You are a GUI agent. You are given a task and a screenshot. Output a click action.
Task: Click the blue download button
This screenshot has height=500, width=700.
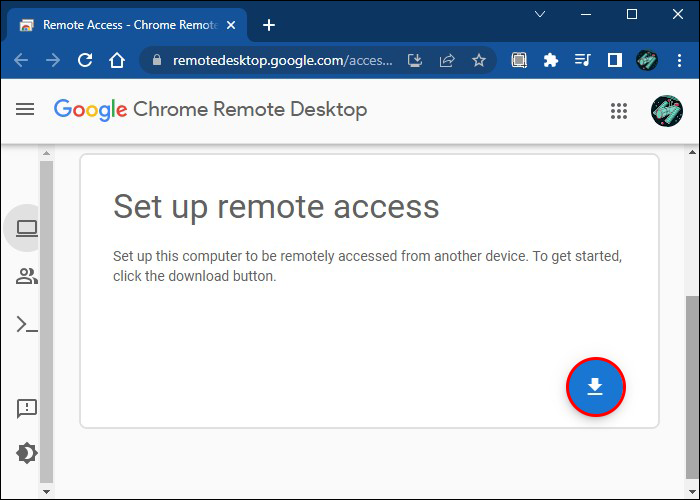pyautogui.click(x=595, y=386)
